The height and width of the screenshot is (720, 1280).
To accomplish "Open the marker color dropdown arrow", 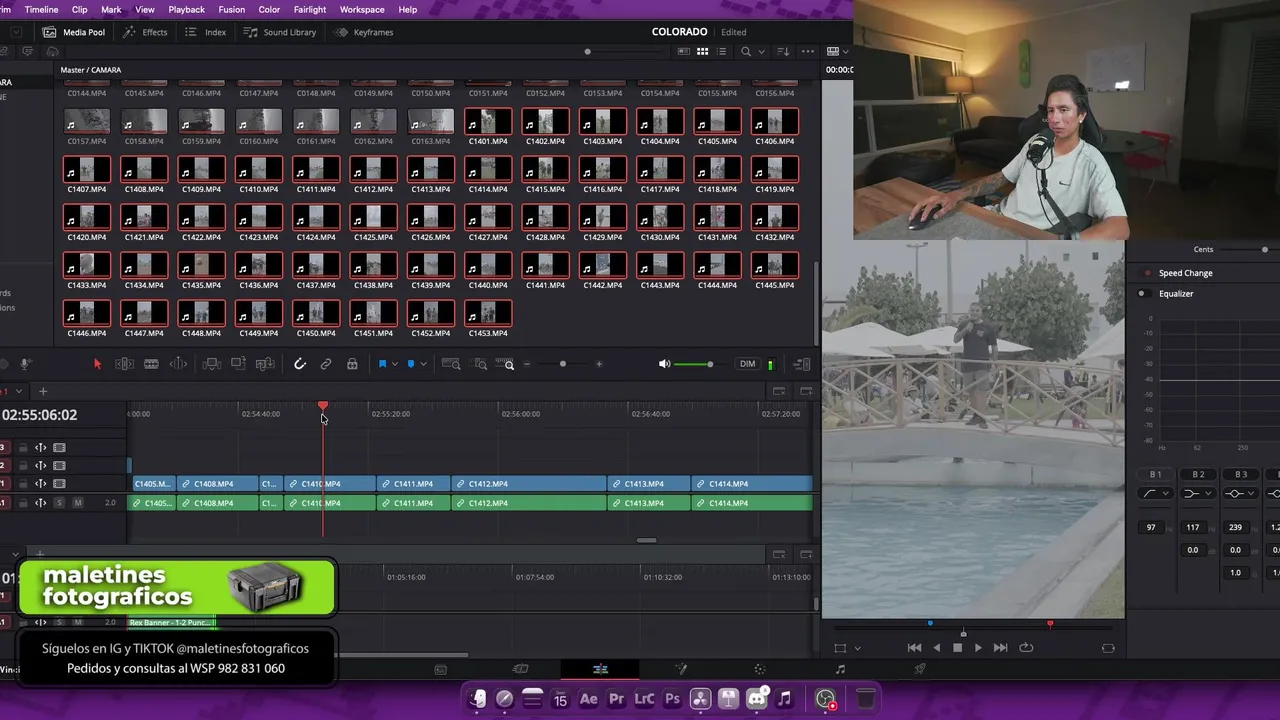I will [x=422, y=364].
